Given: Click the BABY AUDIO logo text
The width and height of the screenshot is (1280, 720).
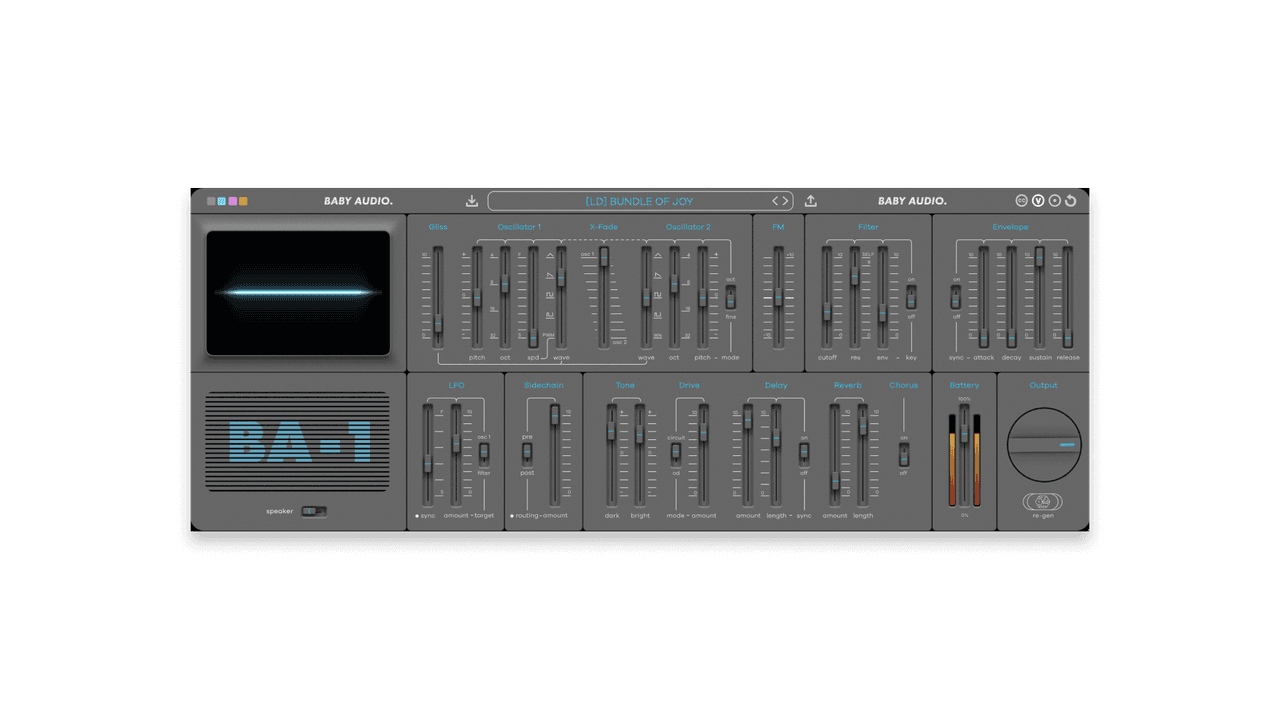Looking at the screenshot, I should (358, 200).
